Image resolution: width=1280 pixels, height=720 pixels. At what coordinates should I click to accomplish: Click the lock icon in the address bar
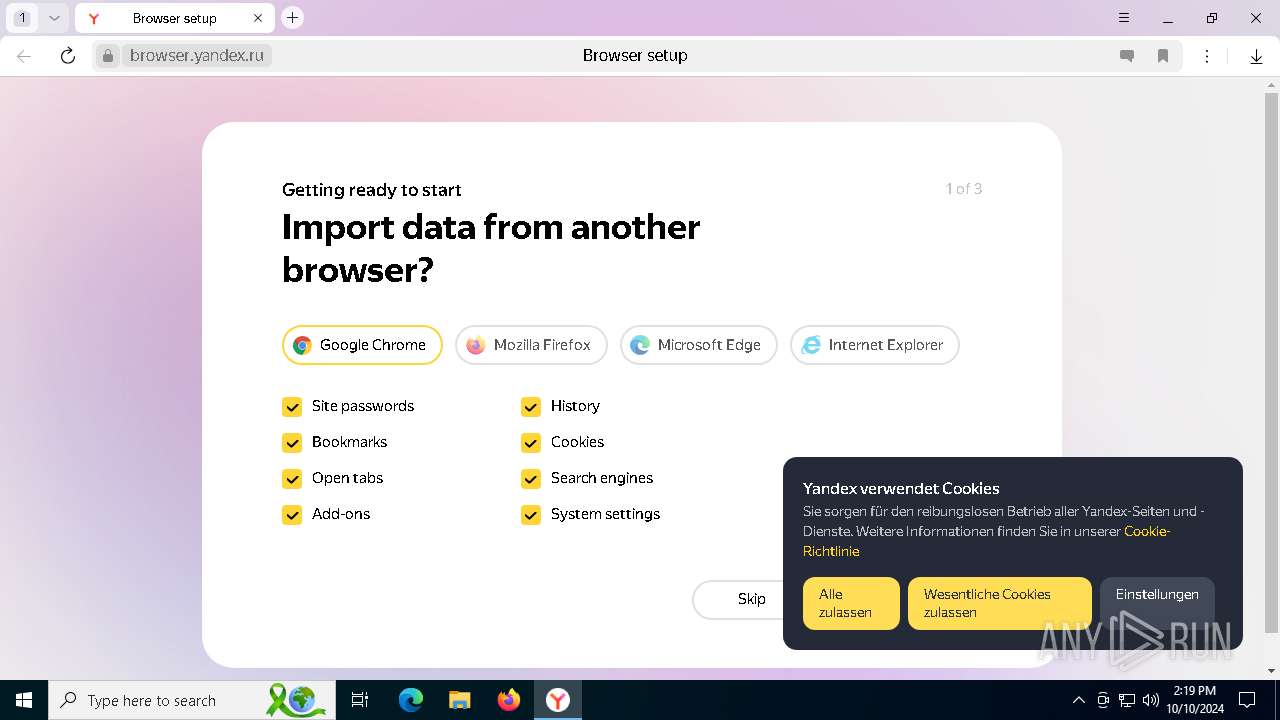click(x=108, y=56)
